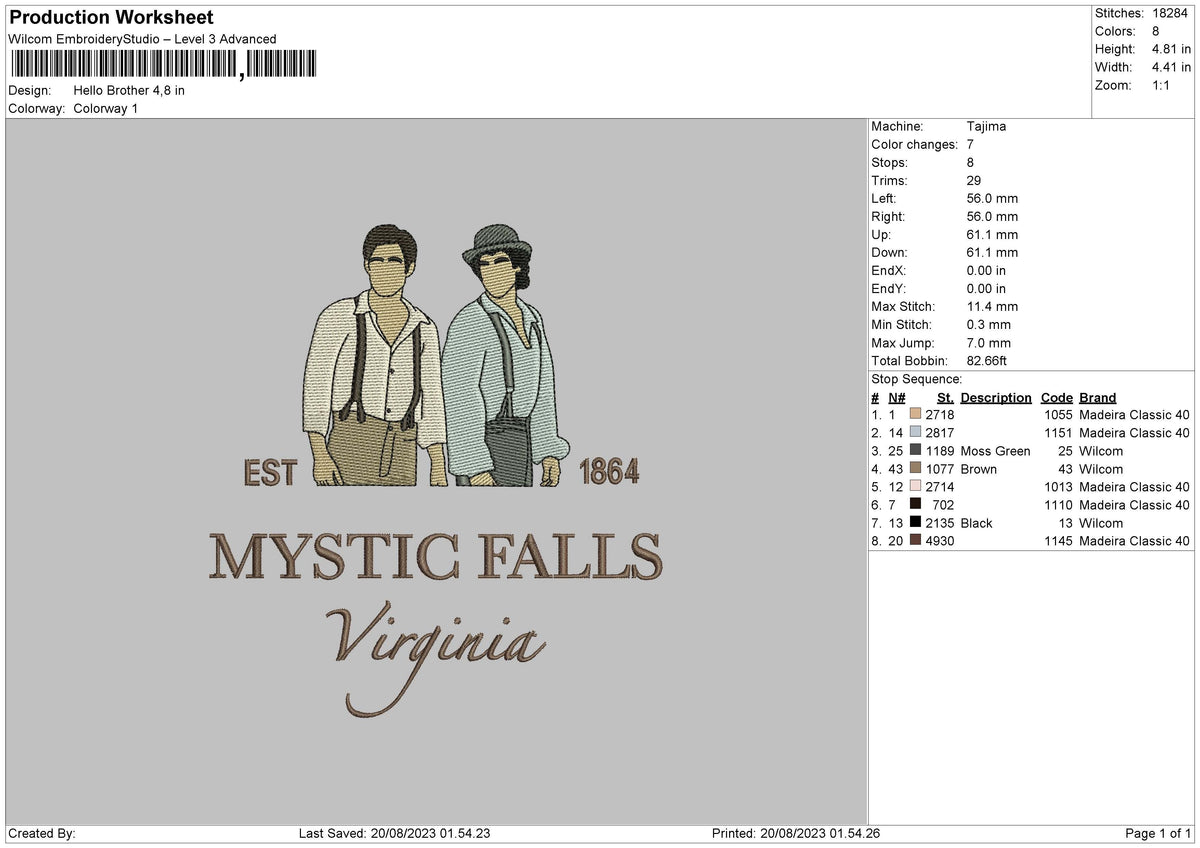Click the 'Page 1 of 1' footer text
This screenshot has height=848, width=1200.
pos(1158,834)
